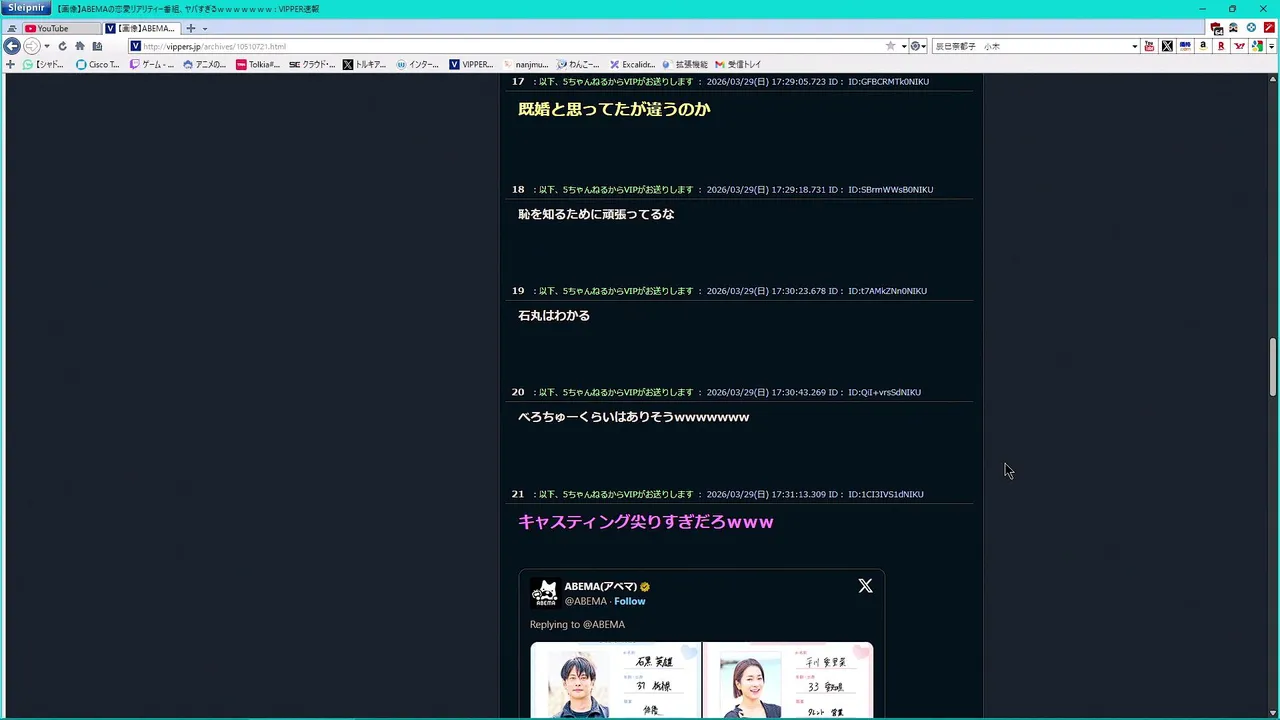The width and height of the screenshot is (1280, 720).
Task: Click the vertical page scrollbar thumb
Action: point(1273,367)
